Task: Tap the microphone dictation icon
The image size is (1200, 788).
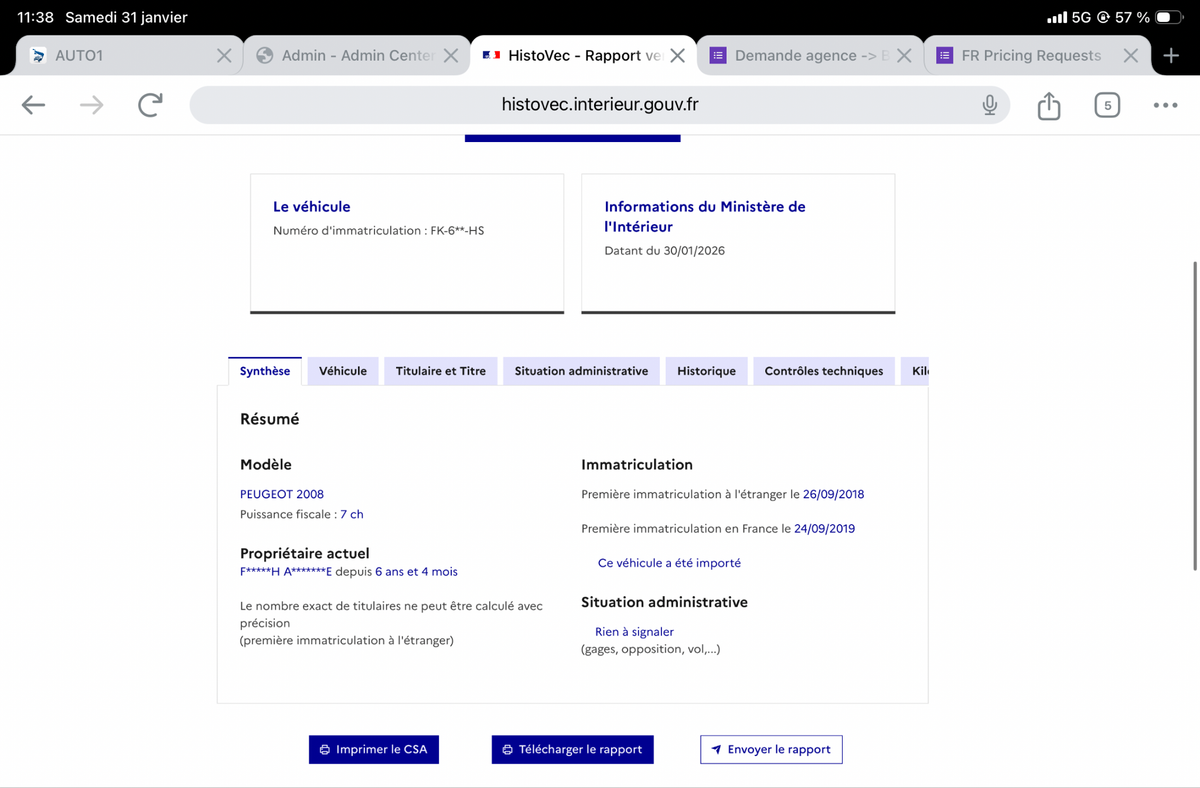Action: [989, 105]
